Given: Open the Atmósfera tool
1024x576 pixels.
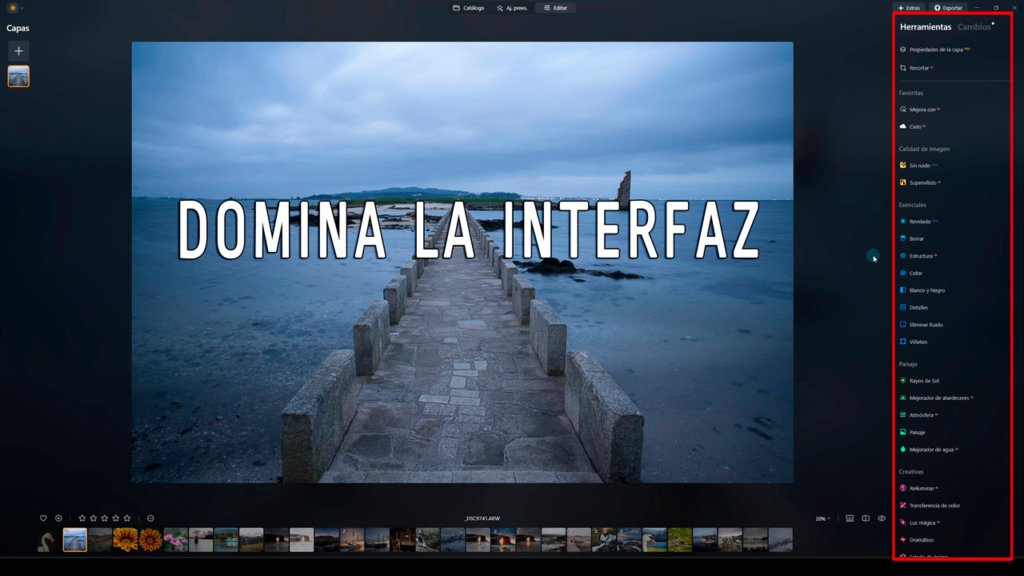Looking at the screenshot, I should pyautogui.click(x=918, y=415).
